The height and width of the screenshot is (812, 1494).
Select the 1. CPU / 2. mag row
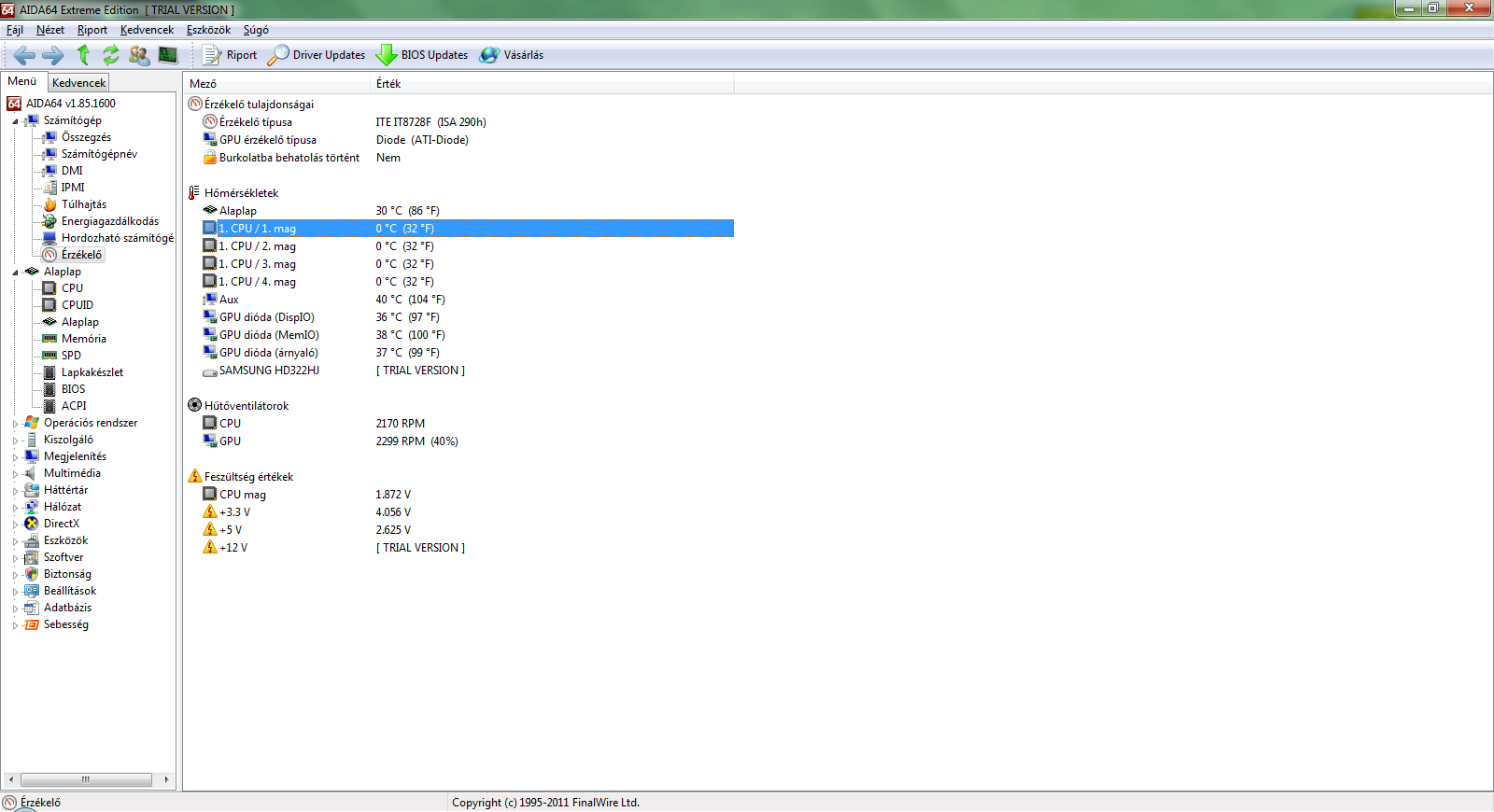467,246
